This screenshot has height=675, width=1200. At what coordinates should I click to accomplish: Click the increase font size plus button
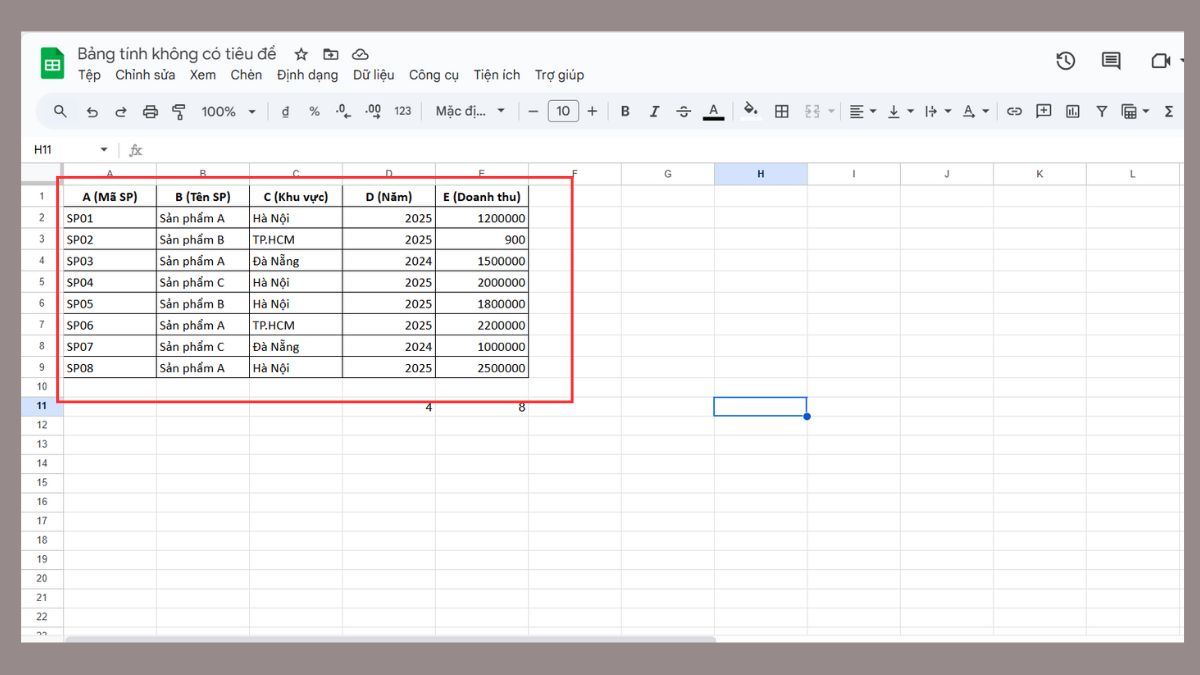point(592,111)
